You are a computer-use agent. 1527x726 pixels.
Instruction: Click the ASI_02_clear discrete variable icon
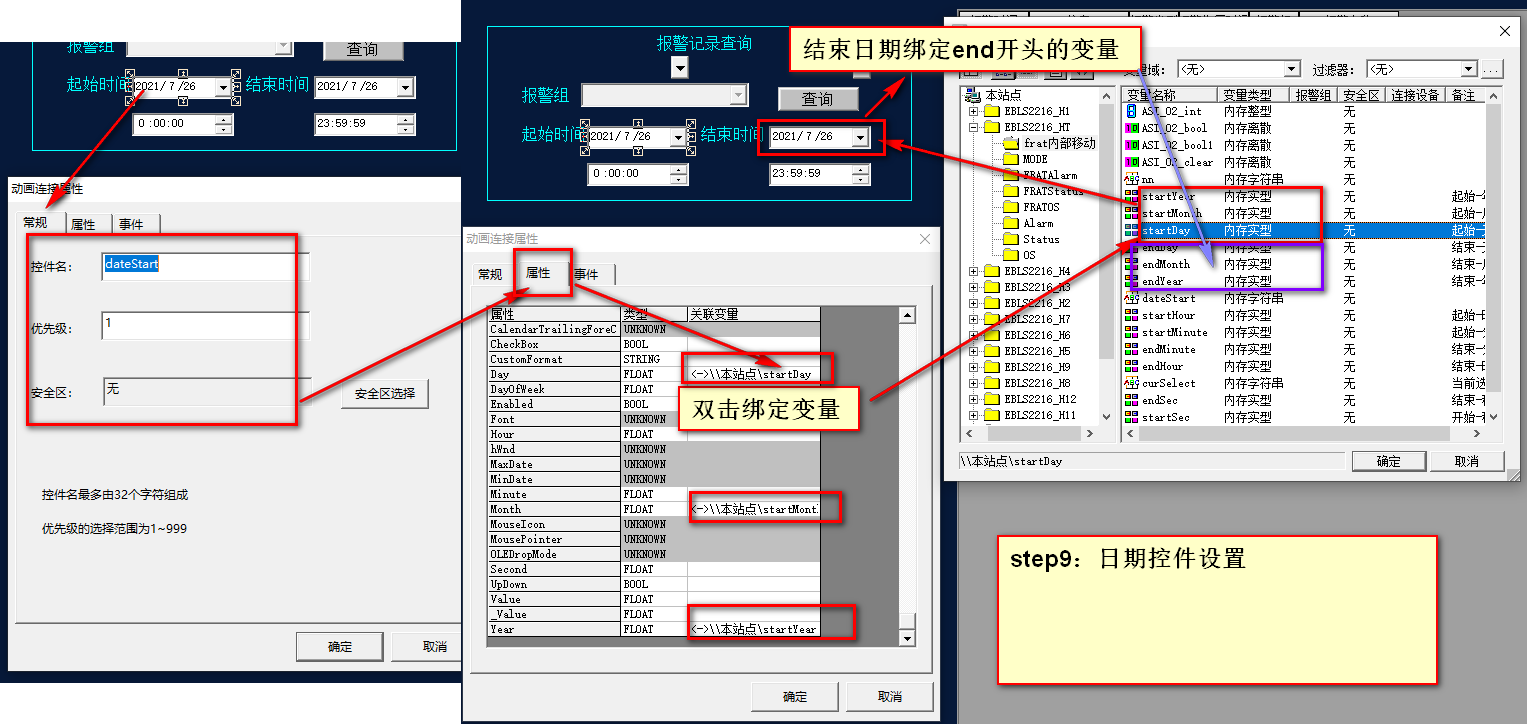(x=1131, y=162)
